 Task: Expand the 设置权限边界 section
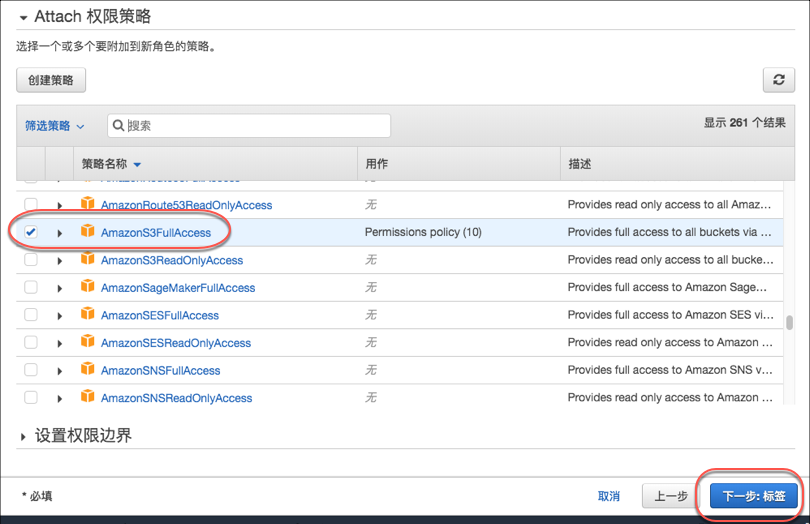24,437
